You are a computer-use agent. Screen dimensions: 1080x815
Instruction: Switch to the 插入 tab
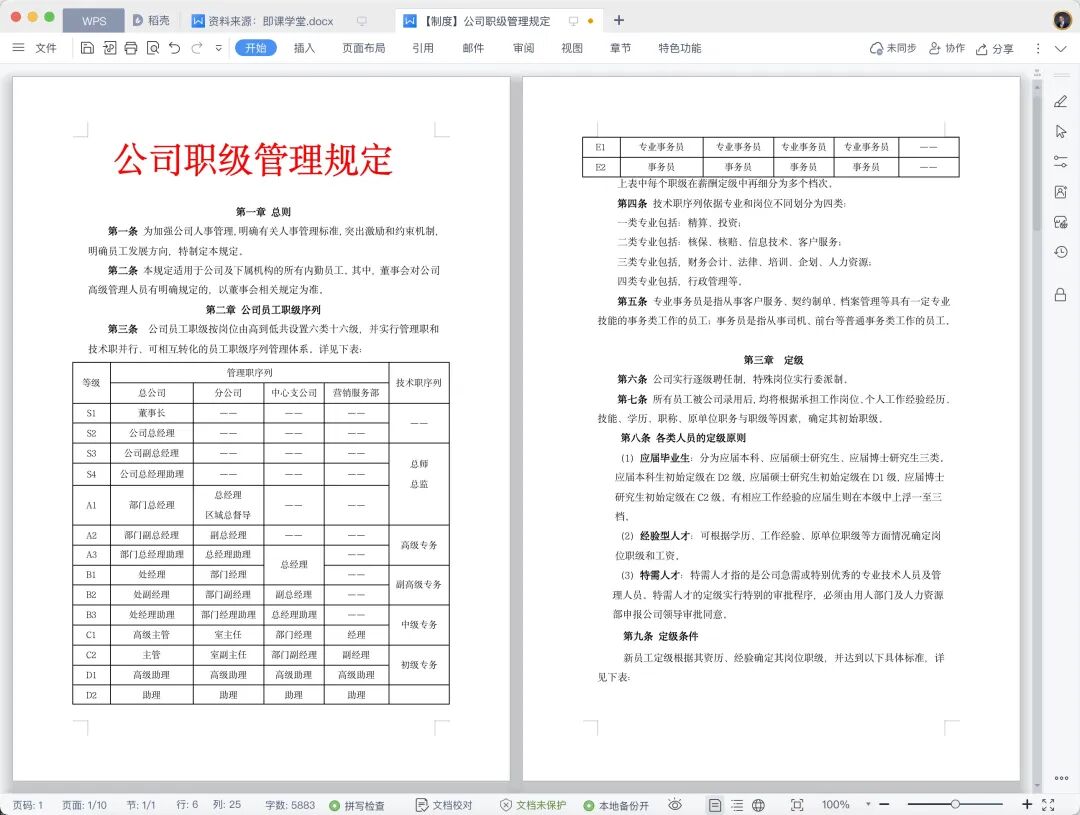pyautogui.click(x=304, y=48)
